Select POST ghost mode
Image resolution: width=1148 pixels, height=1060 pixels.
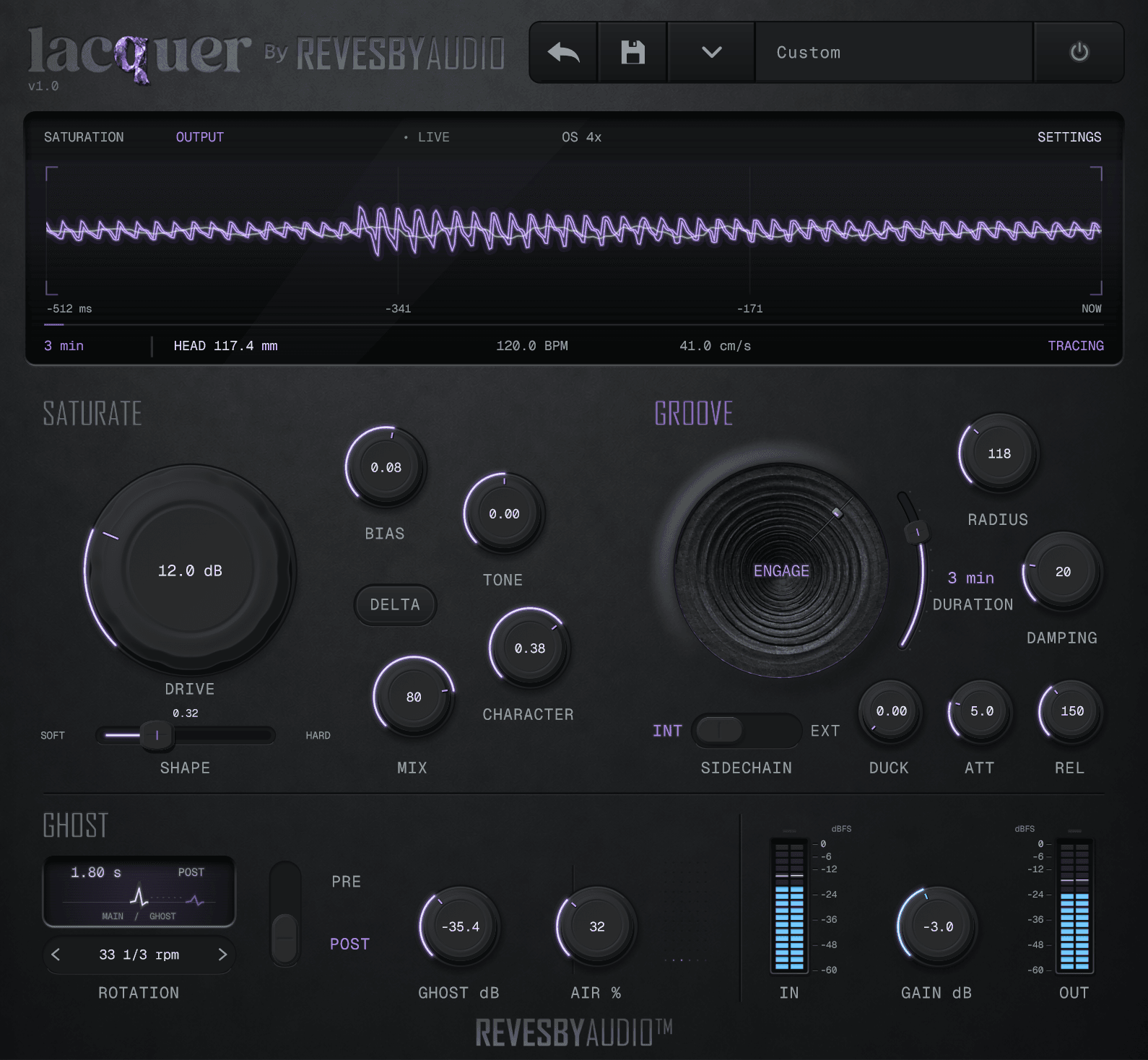[x=349, y=944]
